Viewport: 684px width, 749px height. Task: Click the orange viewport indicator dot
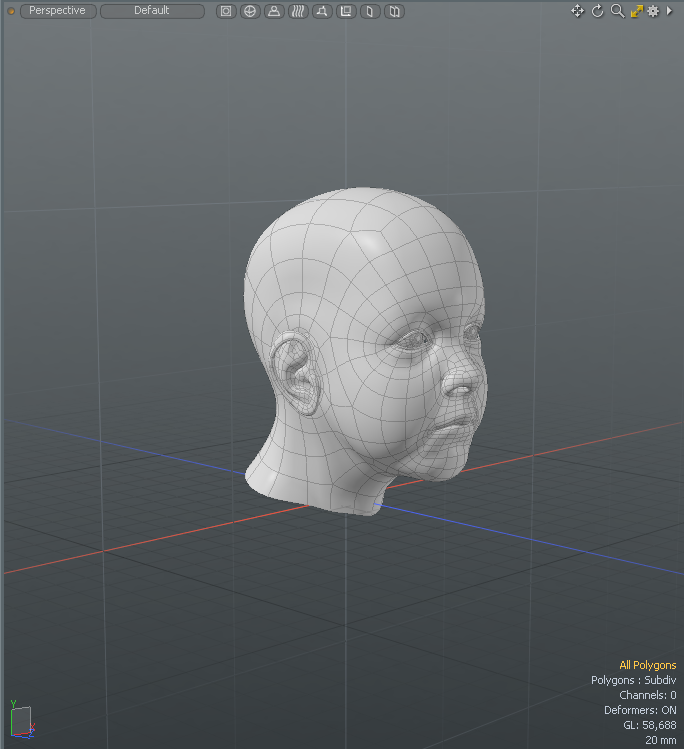pyautogui.click(x=12, y=11)
